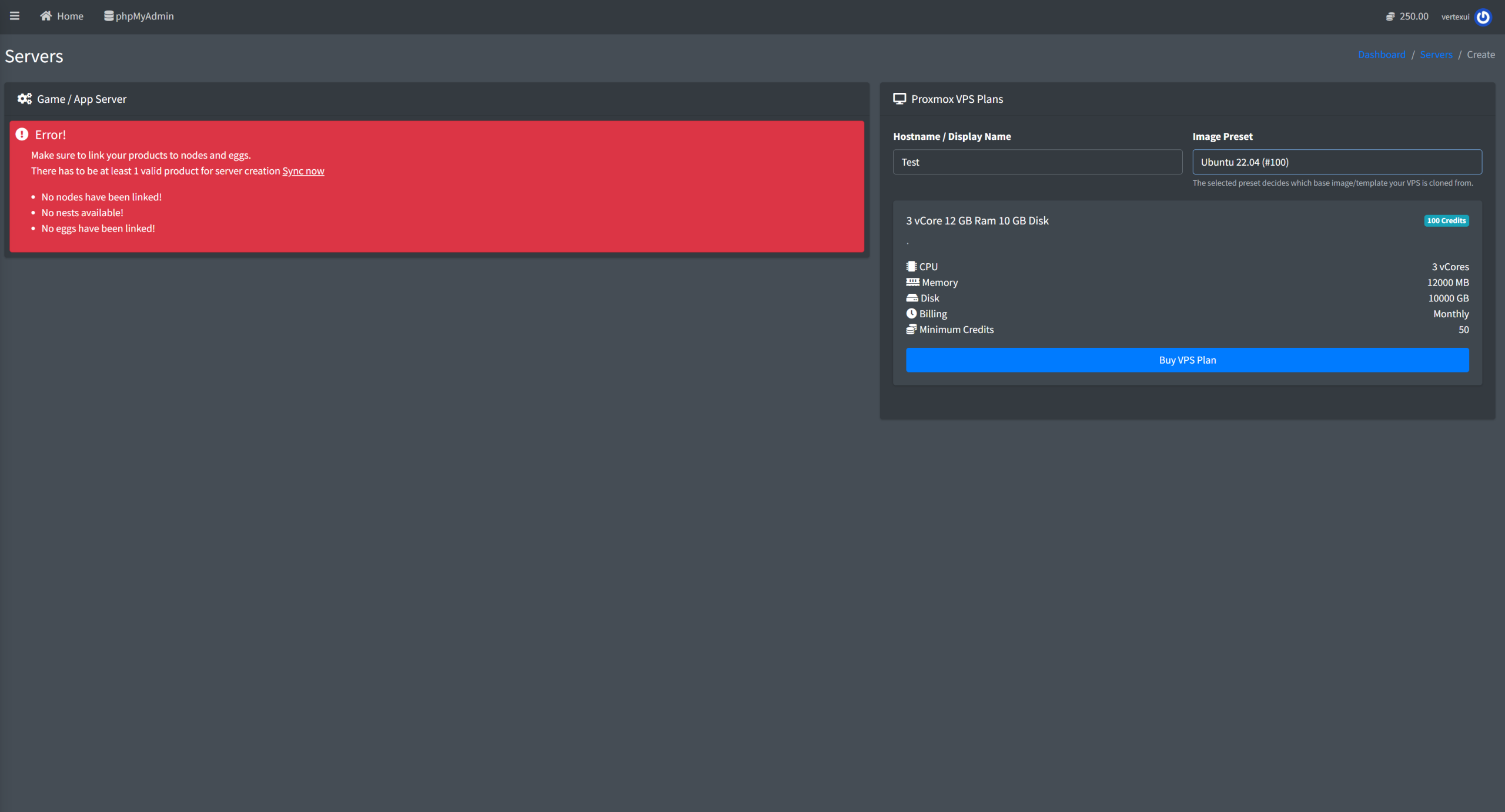
Task: Open the vertexui user avatar icon
Action: [x=1483, y=17]
